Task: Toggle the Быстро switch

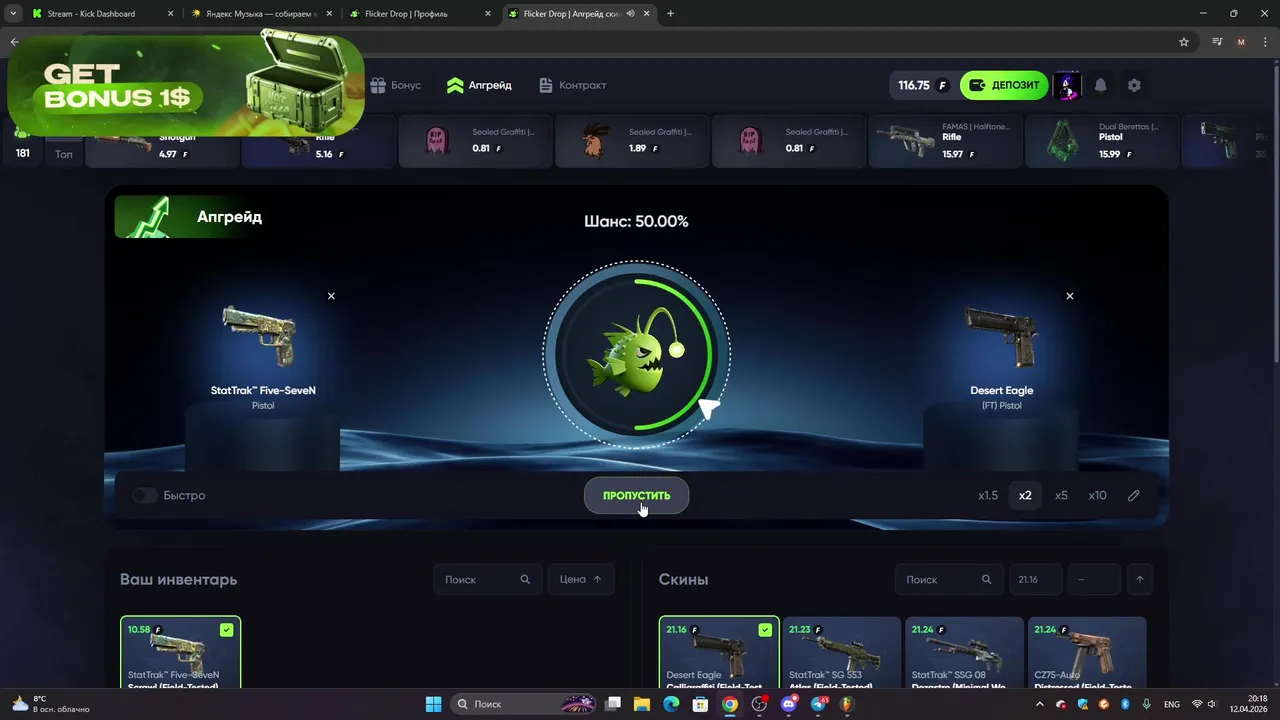Action: click(146, 495)
